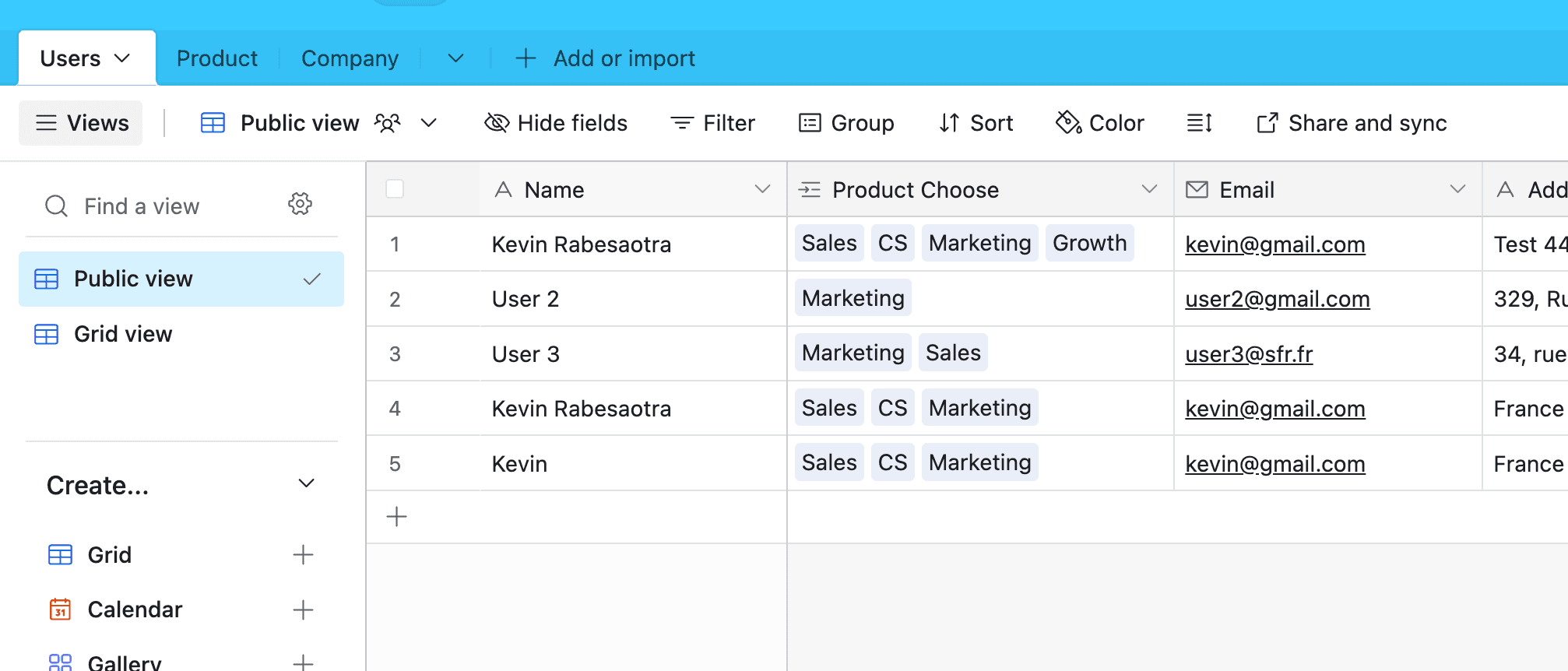1568x671 pixels.
Task: Click Add or import button
Action: pyautogui.click(x=606, y=58)
